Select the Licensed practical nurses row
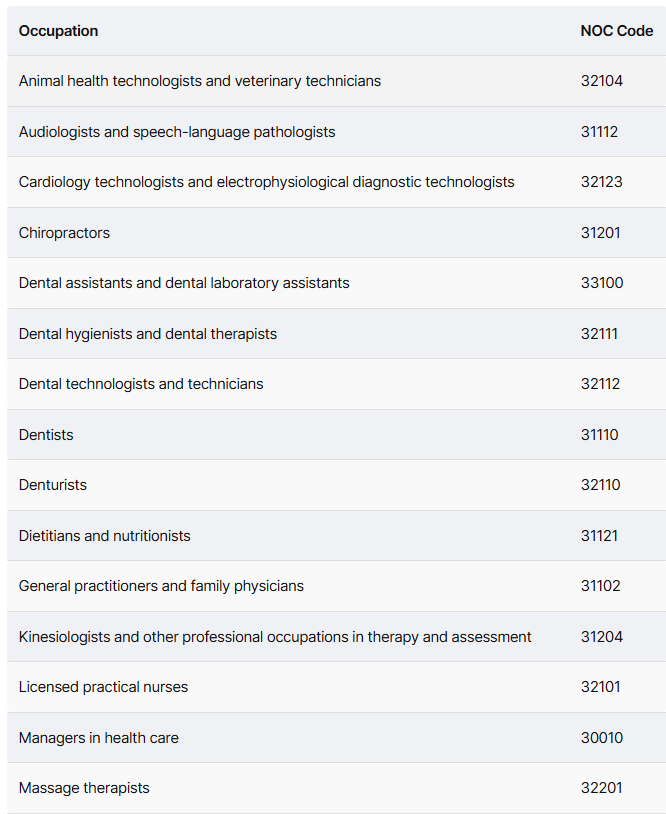The height and width of the screenshot is (814, 666). click(x=336, y=687)
